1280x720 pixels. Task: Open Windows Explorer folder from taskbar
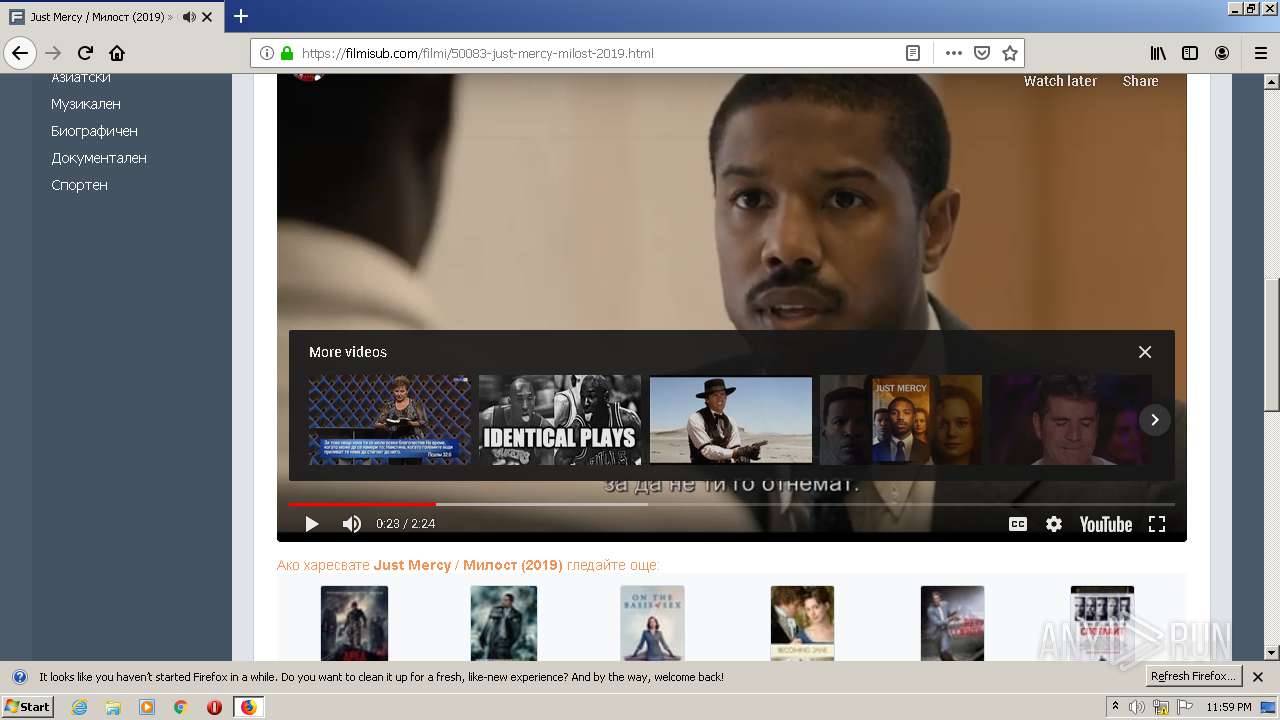[x=113, y=707]
